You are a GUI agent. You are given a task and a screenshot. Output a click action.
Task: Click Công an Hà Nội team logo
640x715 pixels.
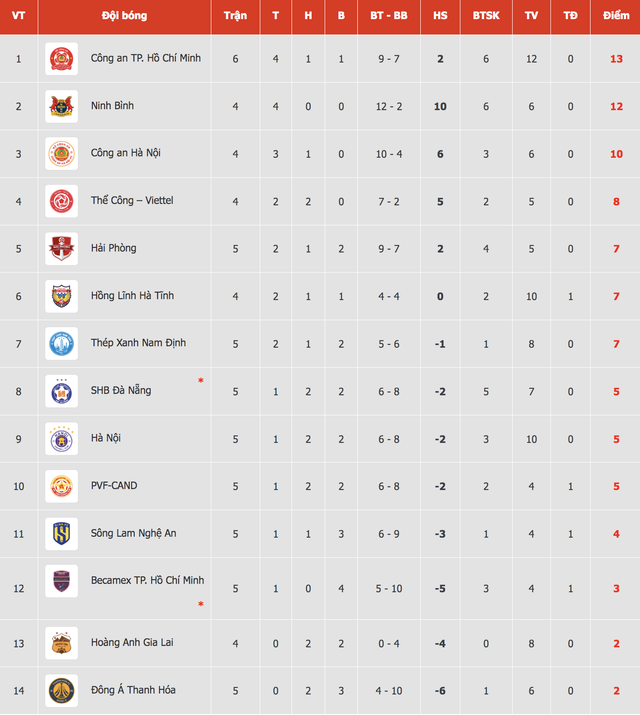point(61,154)
